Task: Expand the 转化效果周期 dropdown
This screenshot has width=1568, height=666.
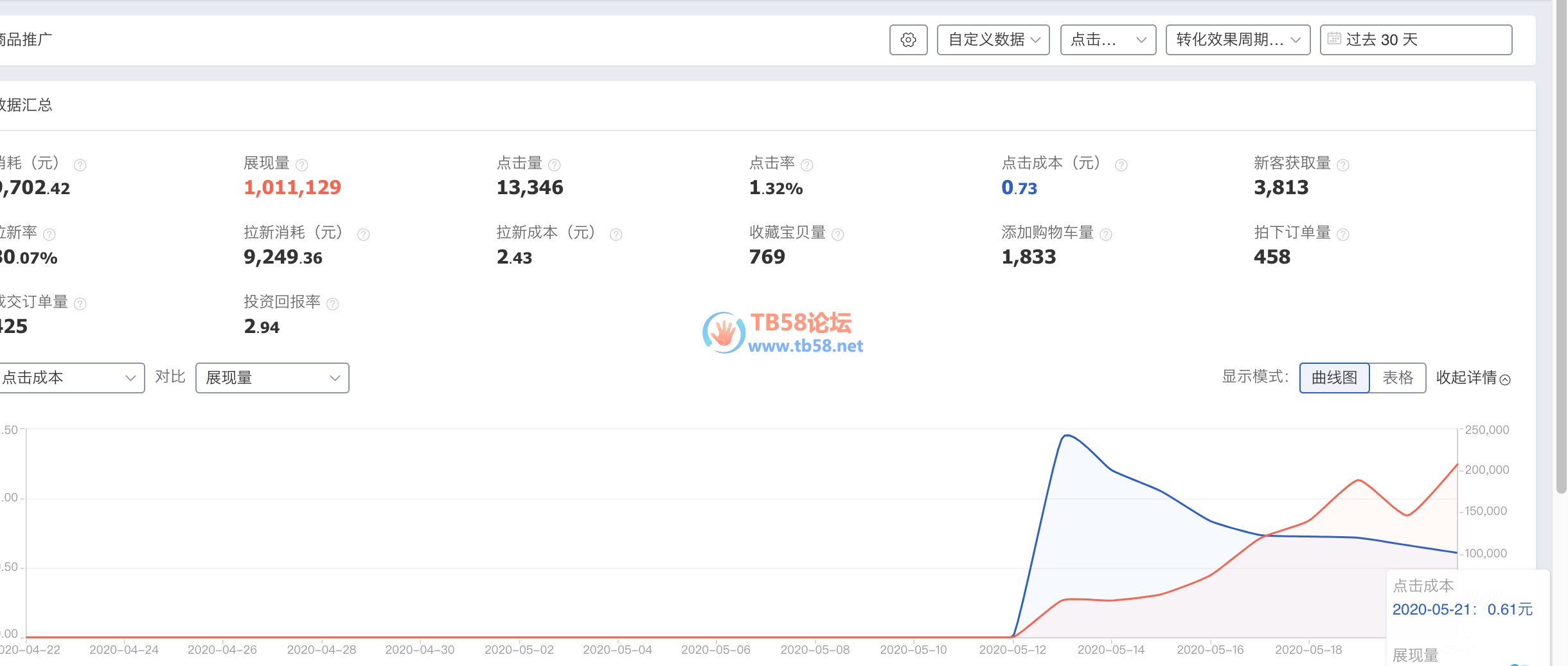Action: (x=1238, y=40)
